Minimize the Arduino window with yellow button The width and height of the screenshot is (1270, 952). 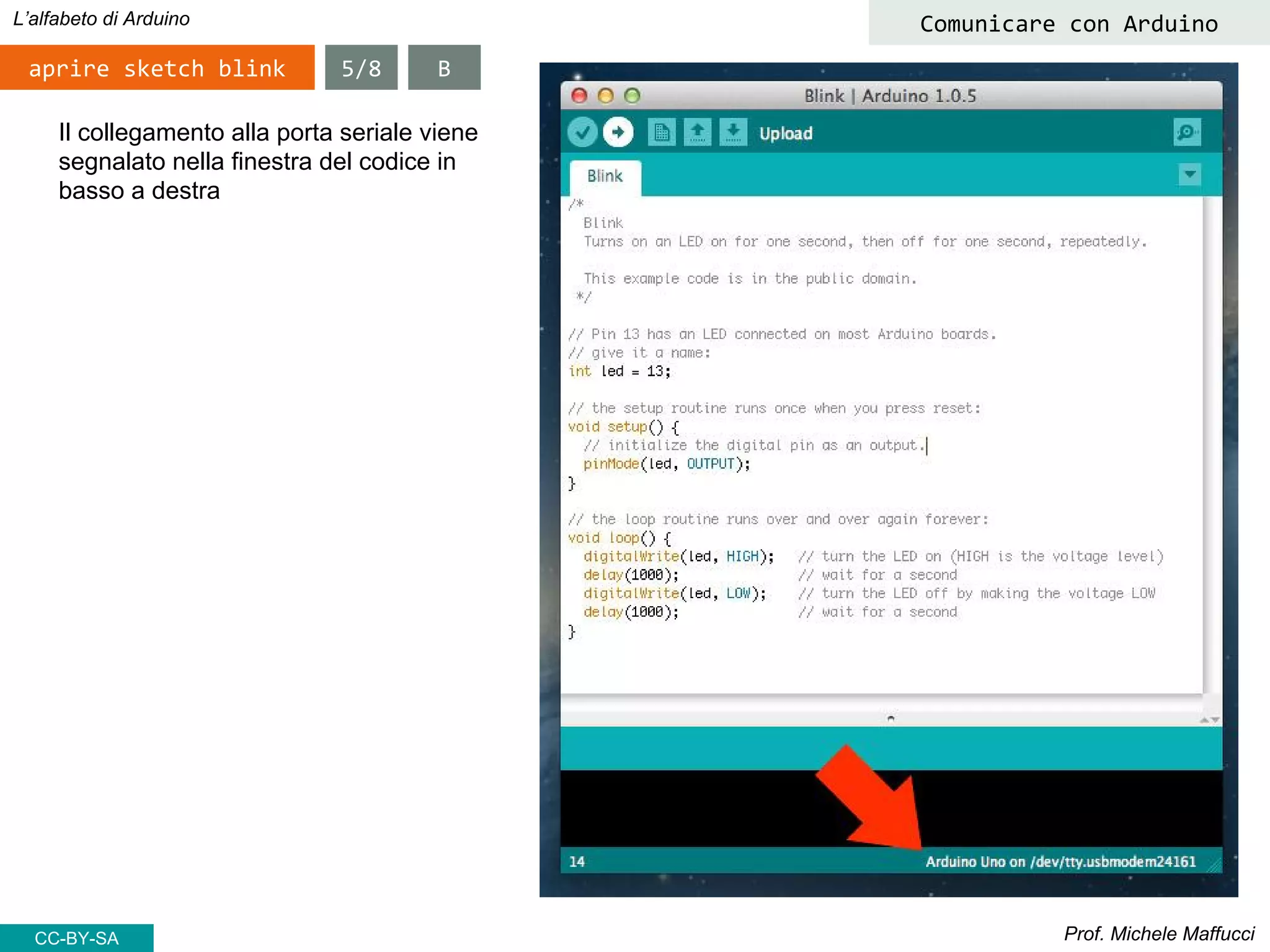click(606, 95)
